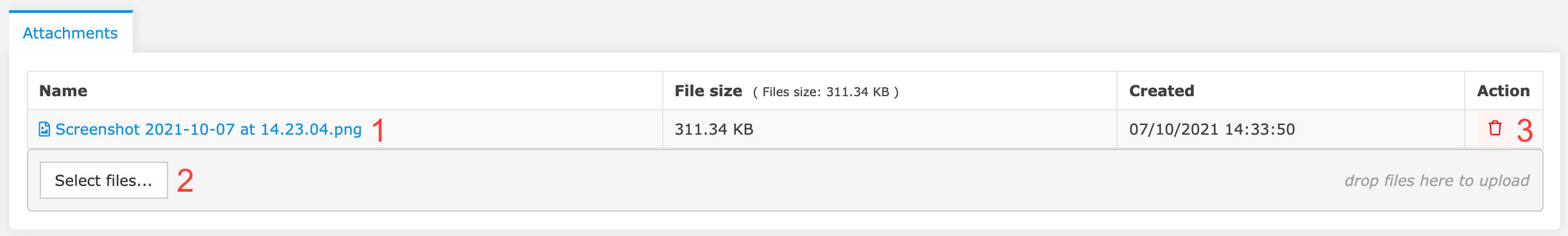
Task: Click empty space in the attachment's Name cell
Action: coord(520,130)
